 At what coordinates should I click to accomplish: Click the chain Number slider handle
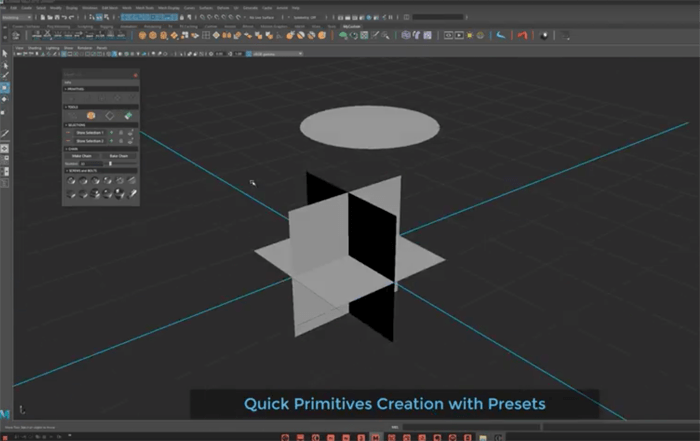110,164
